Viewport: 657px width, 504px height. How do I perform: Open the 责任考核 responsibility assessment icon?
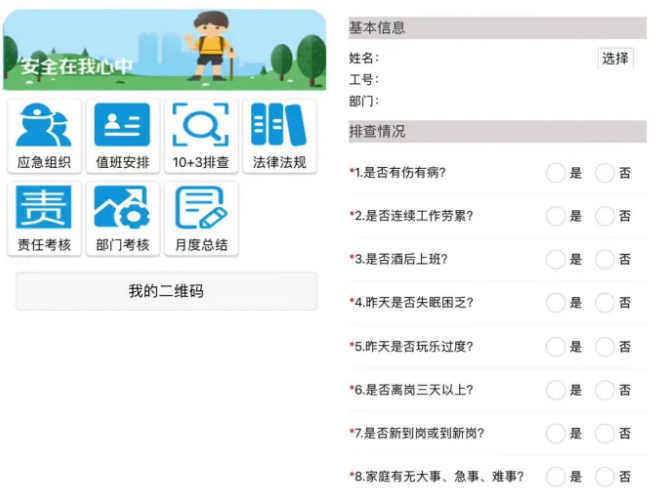44,218
